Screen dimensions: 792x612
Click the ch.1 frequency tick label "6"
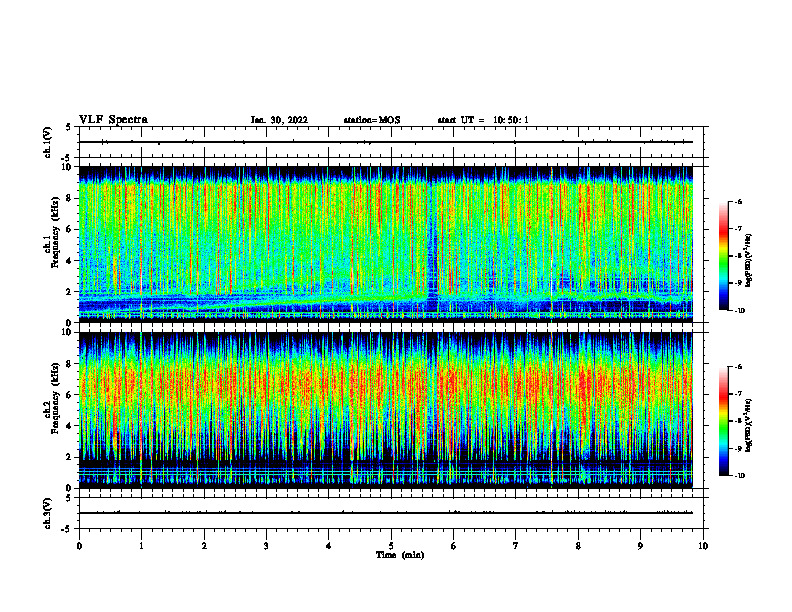[x=69, y=229]
